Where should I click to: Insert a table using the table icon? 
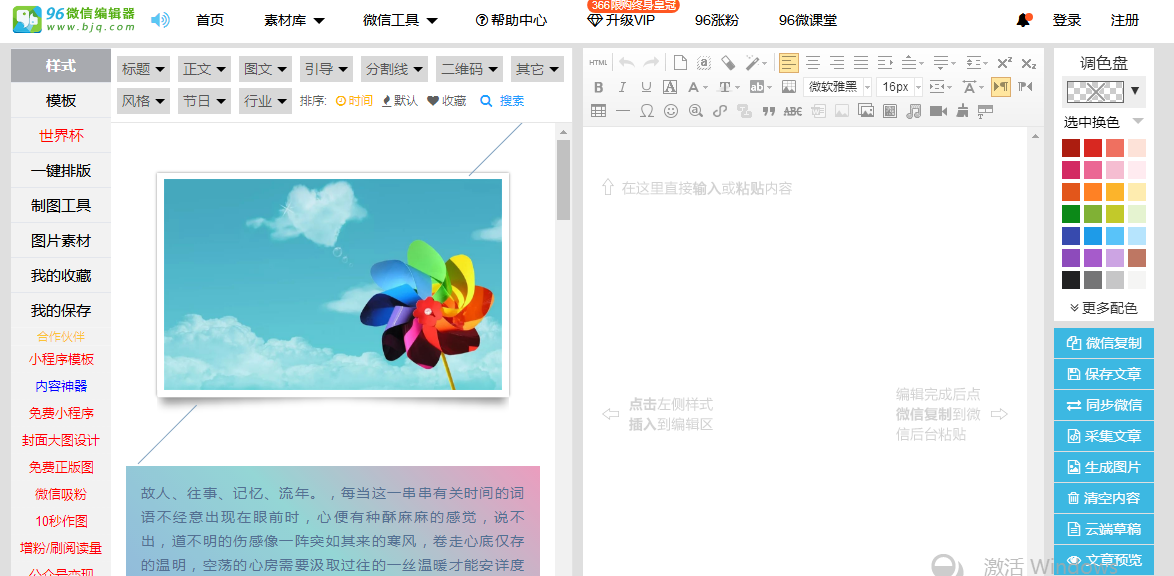[x=598, y=111]
